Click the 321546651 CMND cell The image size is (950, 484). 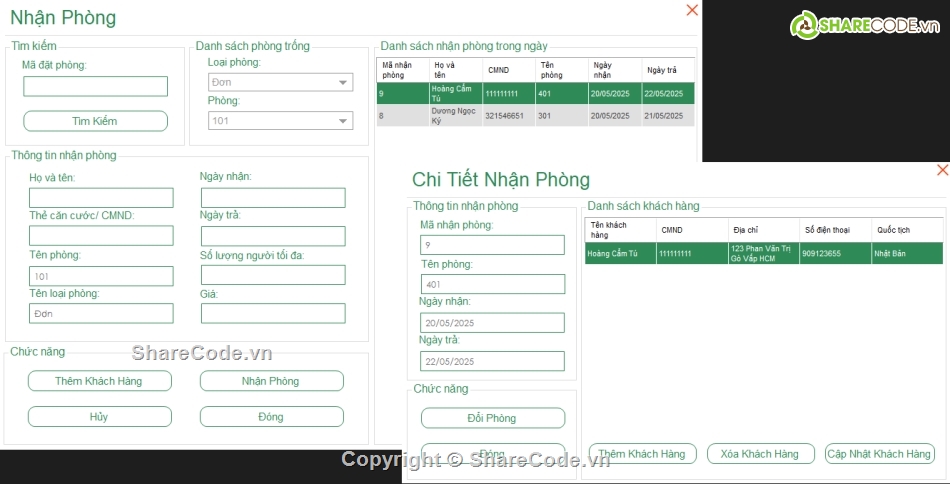[509, 115]
